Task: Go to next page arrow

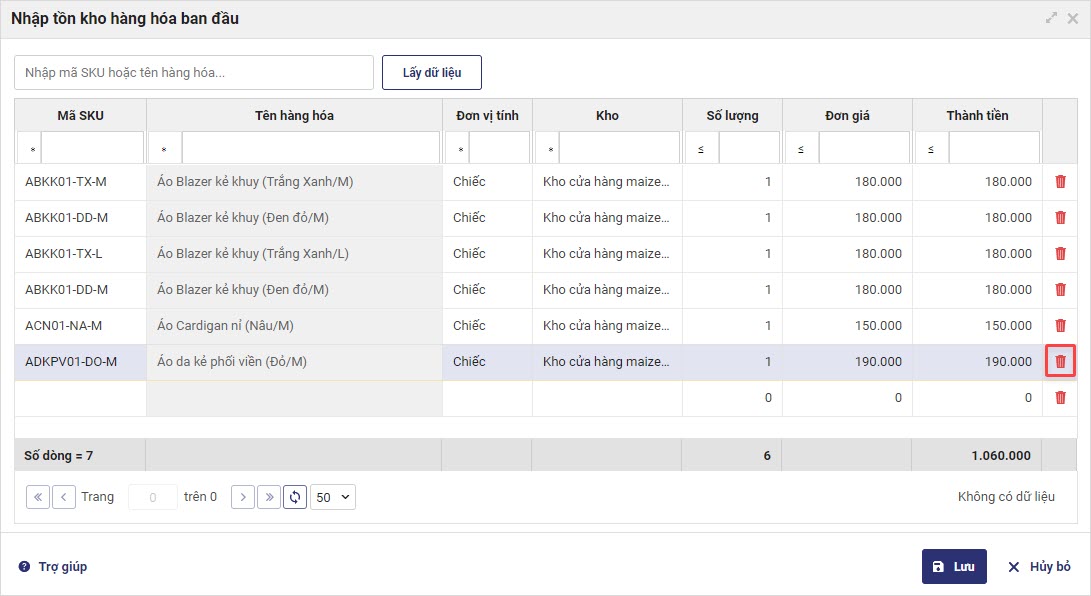Action: tap(243, 497)
